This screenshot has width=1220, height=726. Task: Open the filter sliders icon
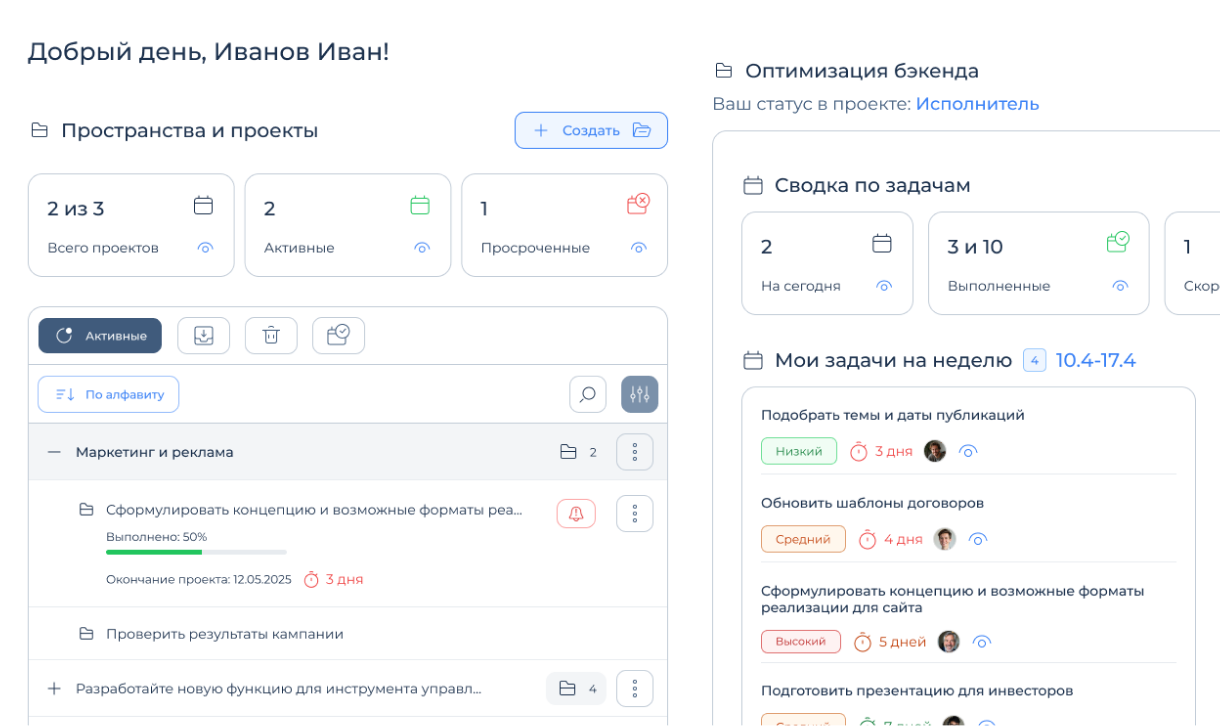pos(640,394)
